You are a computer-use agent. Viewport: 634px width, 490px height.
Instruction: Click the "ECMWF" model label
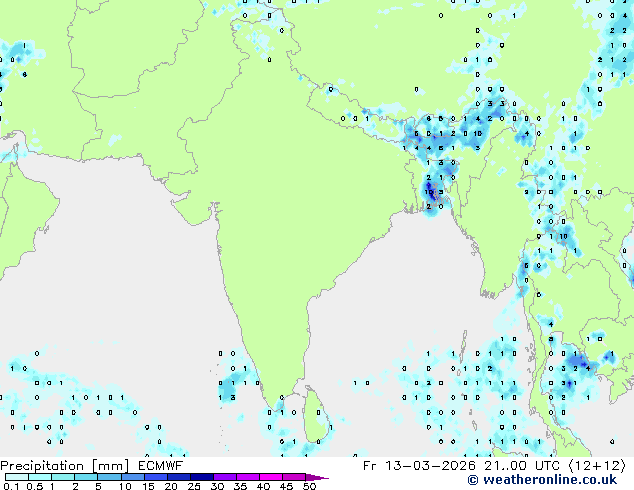coord(160,466)
